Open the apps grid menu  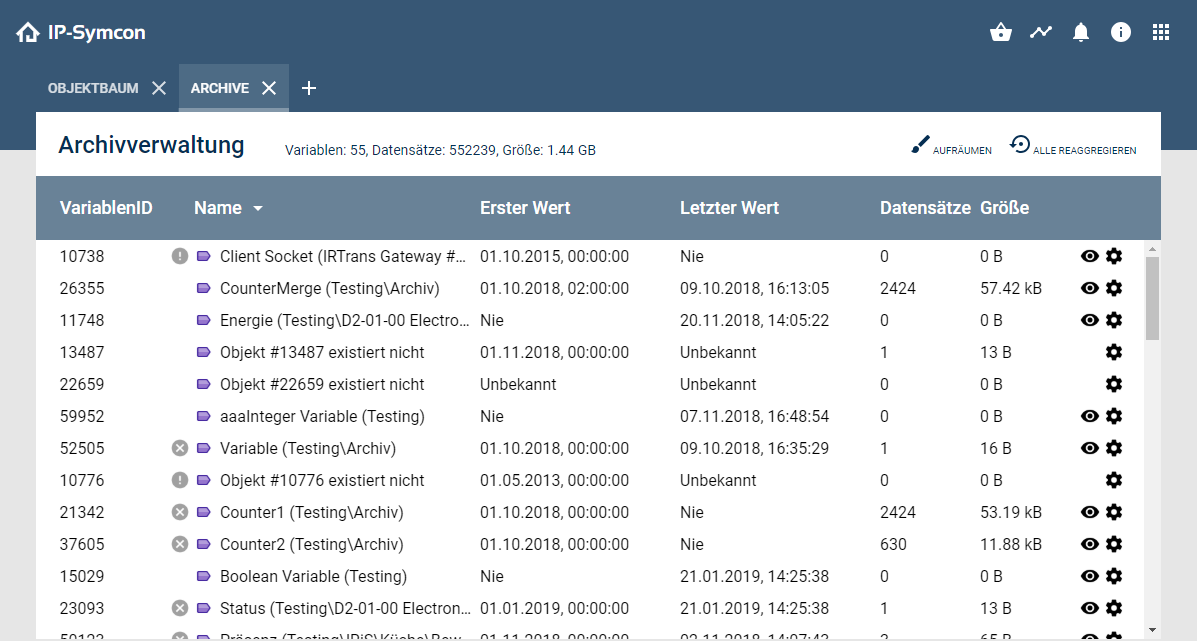(x=1161, y=32)
